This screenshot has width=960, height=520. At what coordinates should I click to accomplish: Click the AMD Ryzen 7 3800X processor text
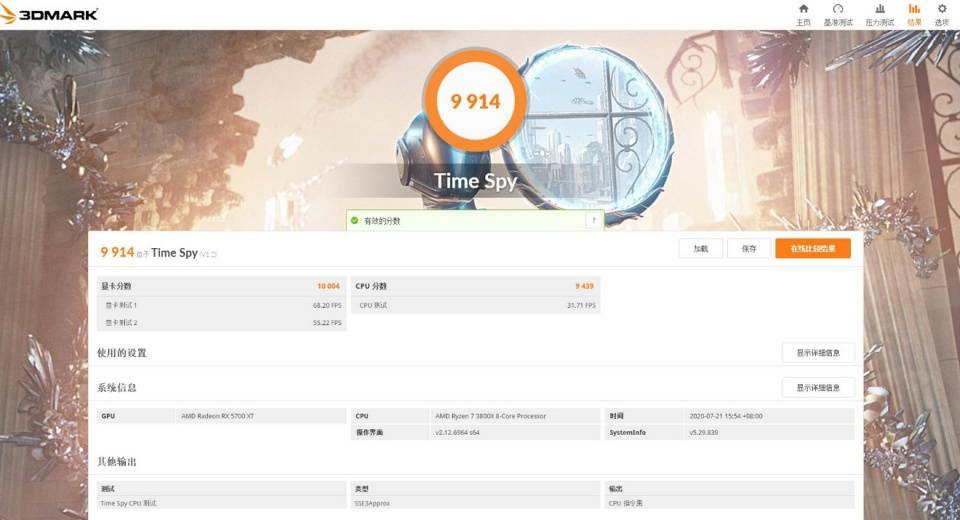point(490,416)
